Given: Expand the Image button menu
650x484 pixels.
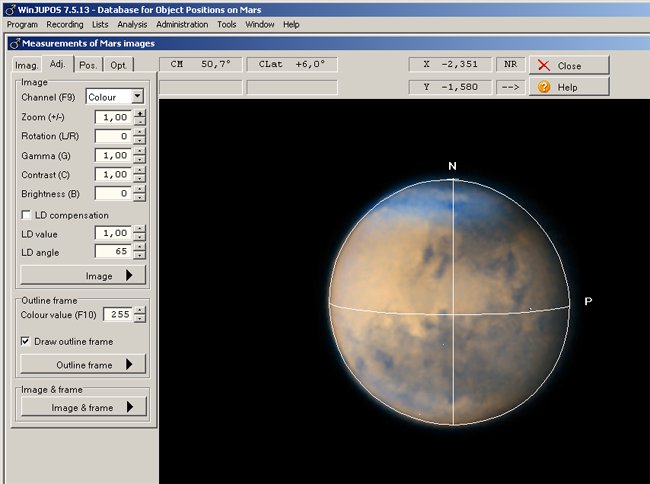Looking at the screenshot, I should point(84,275).
